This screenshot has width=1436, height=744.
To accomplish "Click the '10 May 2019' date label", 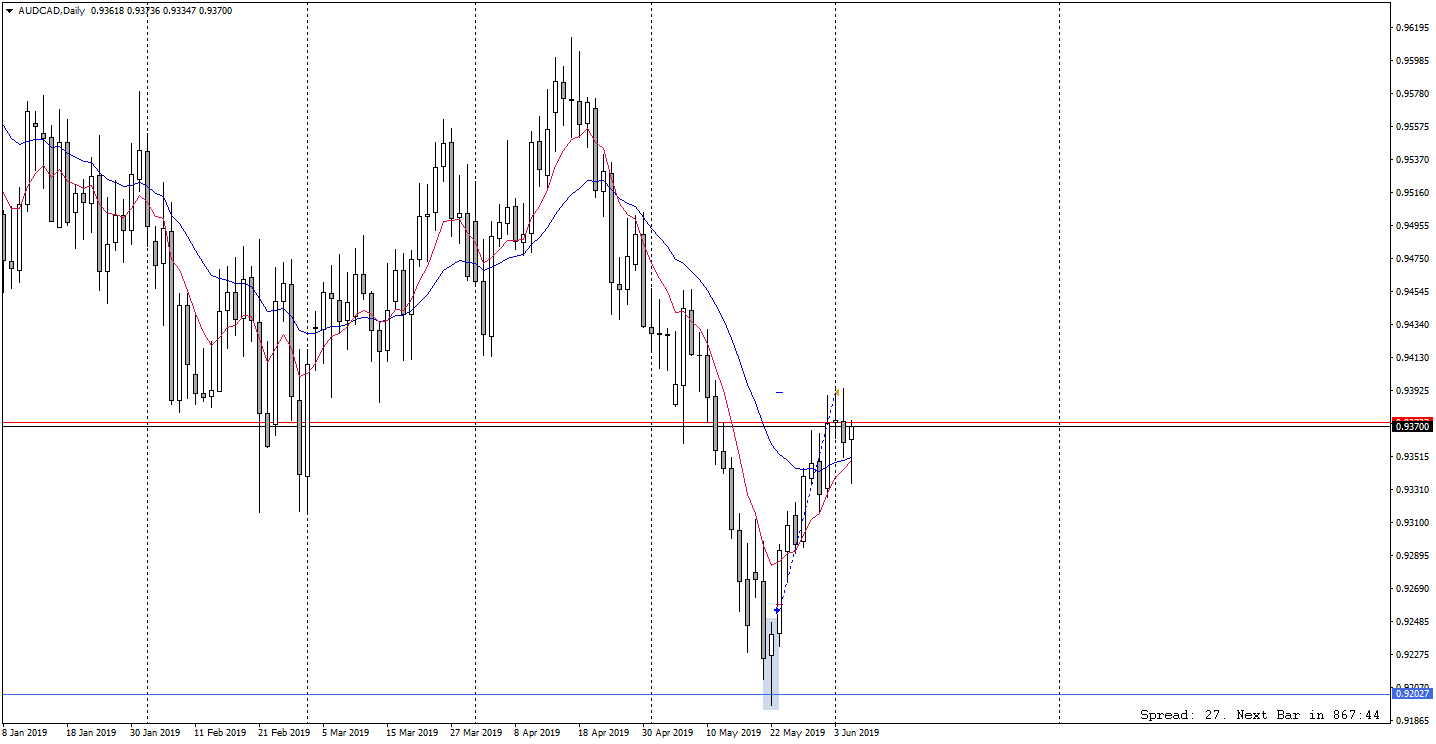I will (733, 732).
